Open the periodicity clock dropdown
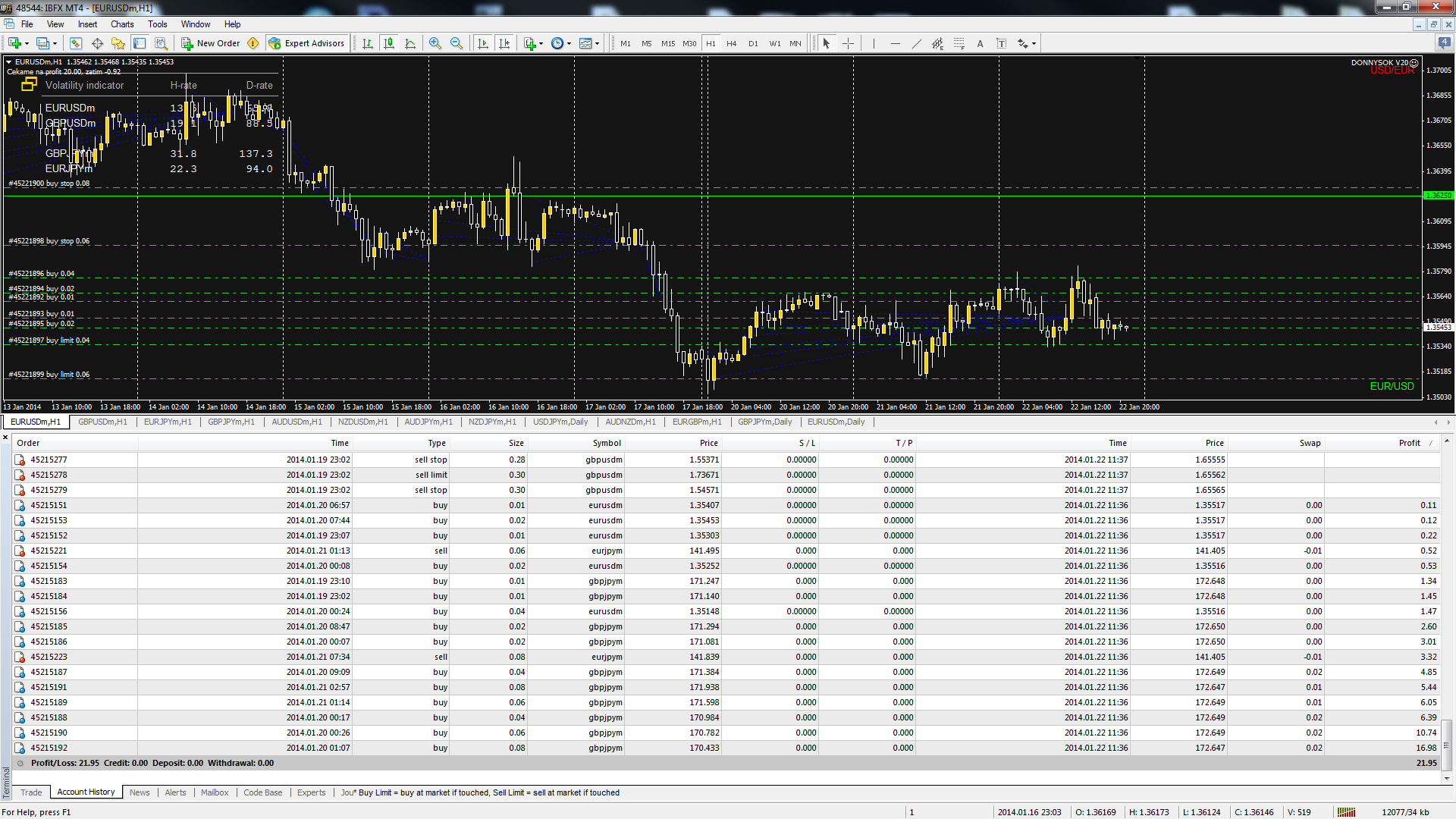1456x819 pixels. 569,44
